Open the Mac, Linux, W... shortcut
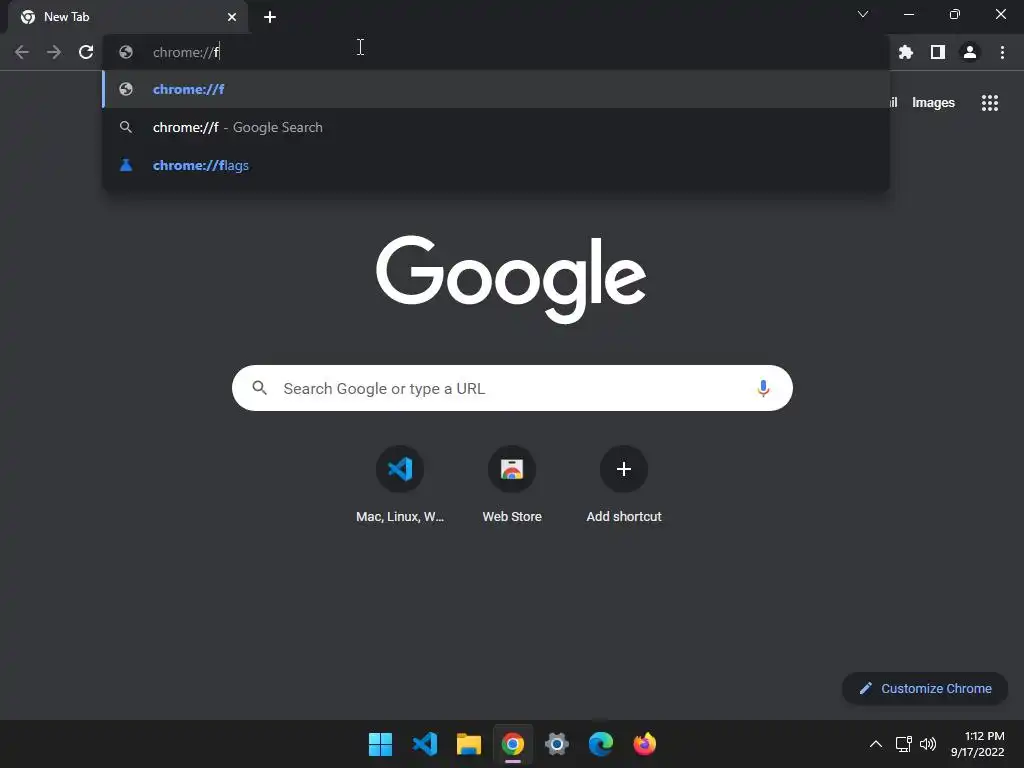 point(400,469)
